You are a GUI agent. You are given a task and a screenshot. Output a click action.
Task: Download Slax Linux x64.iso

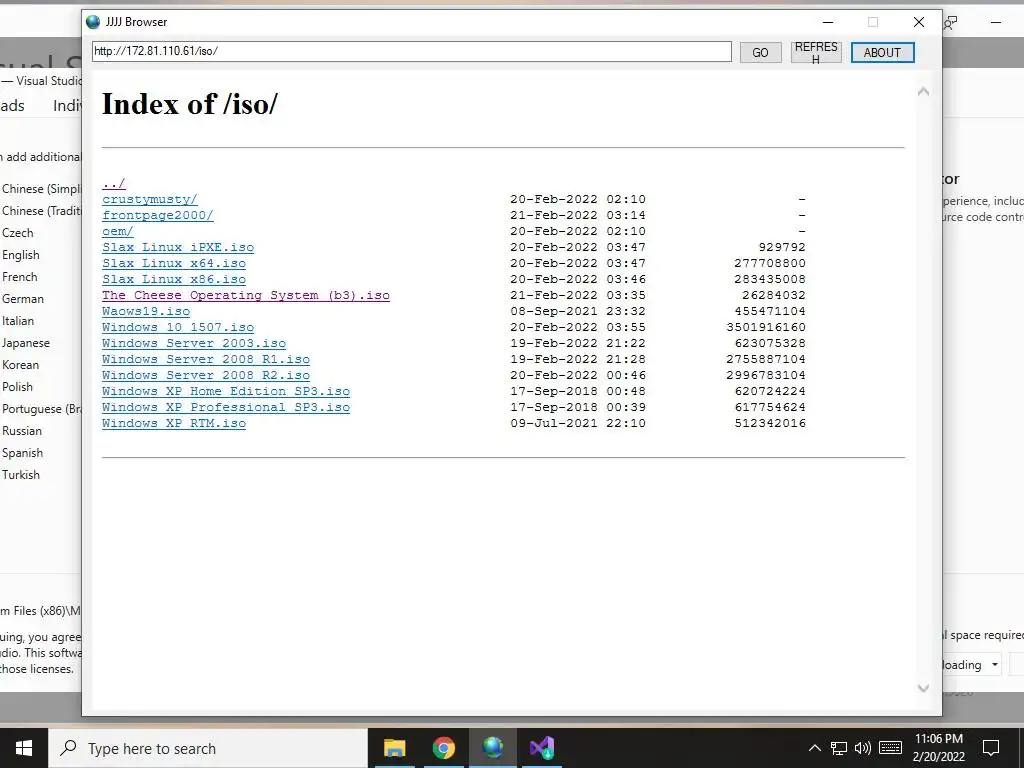click(x=174, y=263)
